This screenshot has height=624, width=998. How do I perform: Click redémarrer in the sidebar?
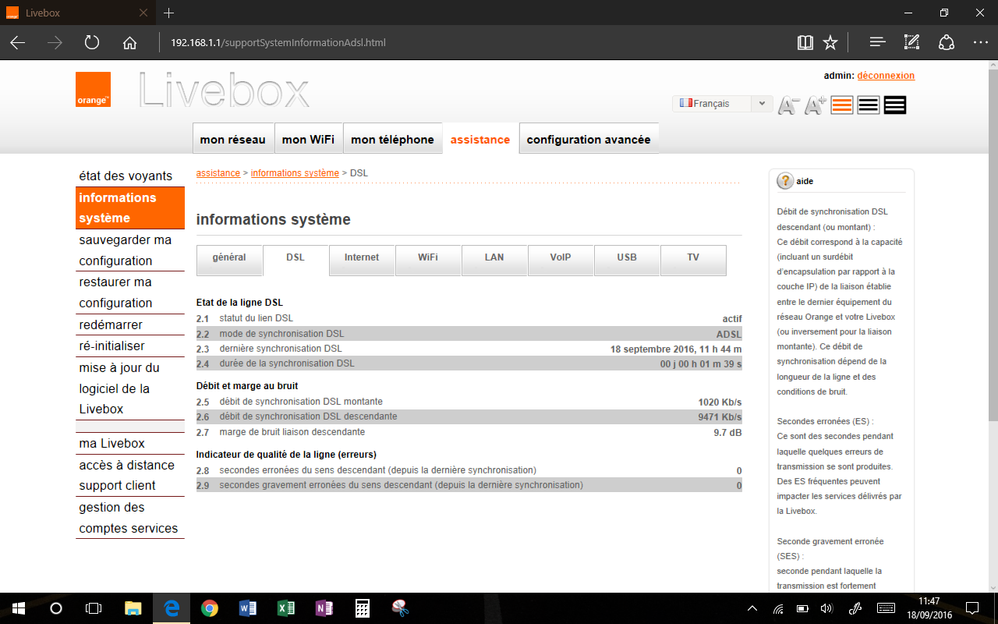(130, 325)
